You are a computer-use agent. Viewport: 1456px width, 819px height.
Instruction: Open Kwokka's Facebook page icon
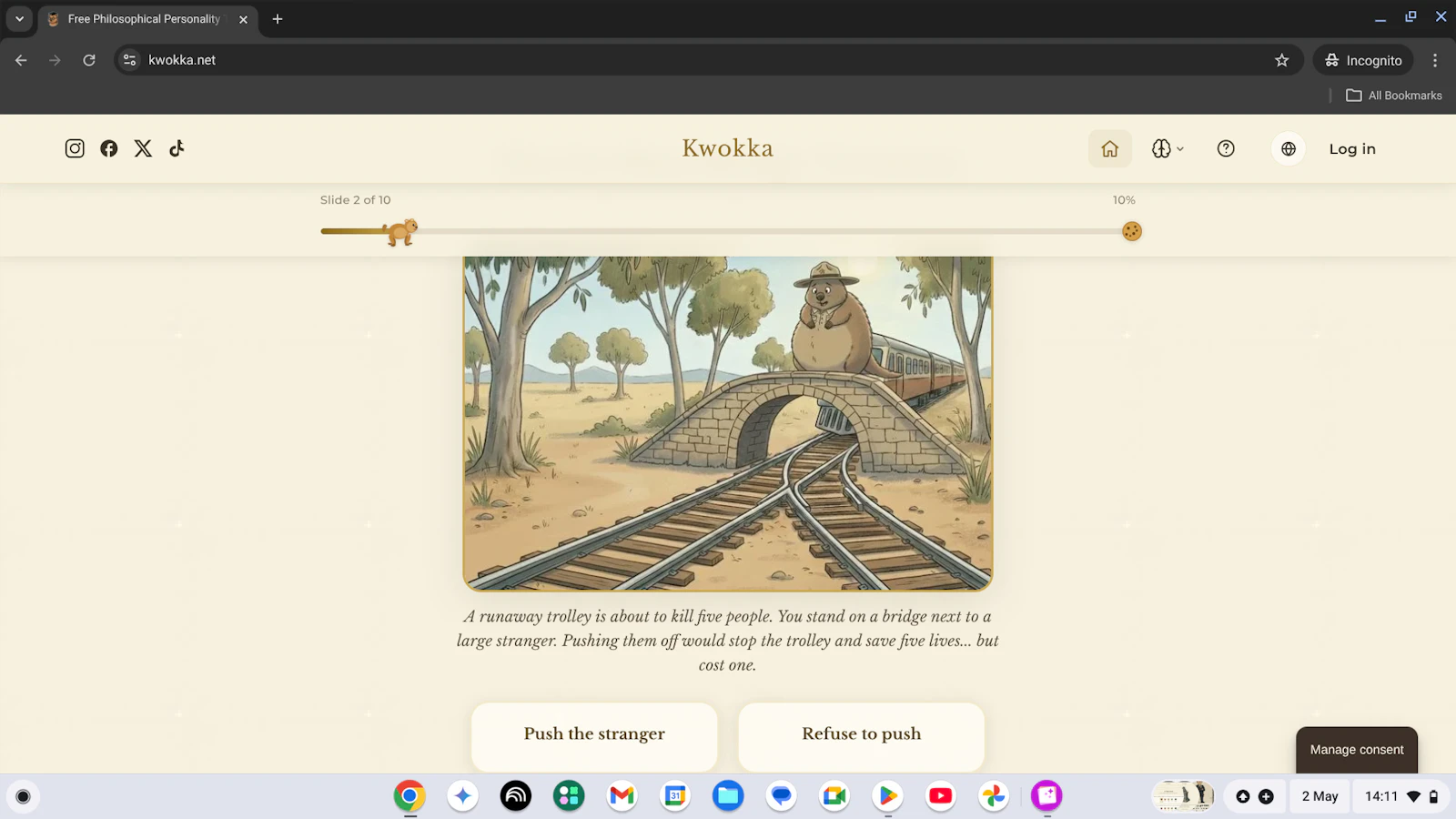[x=109, y=148]
